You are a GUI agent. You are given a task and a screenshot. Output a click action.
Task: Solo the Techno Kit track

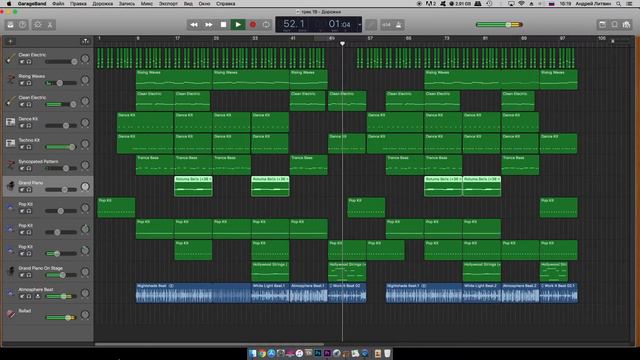(x=29, y=147)
